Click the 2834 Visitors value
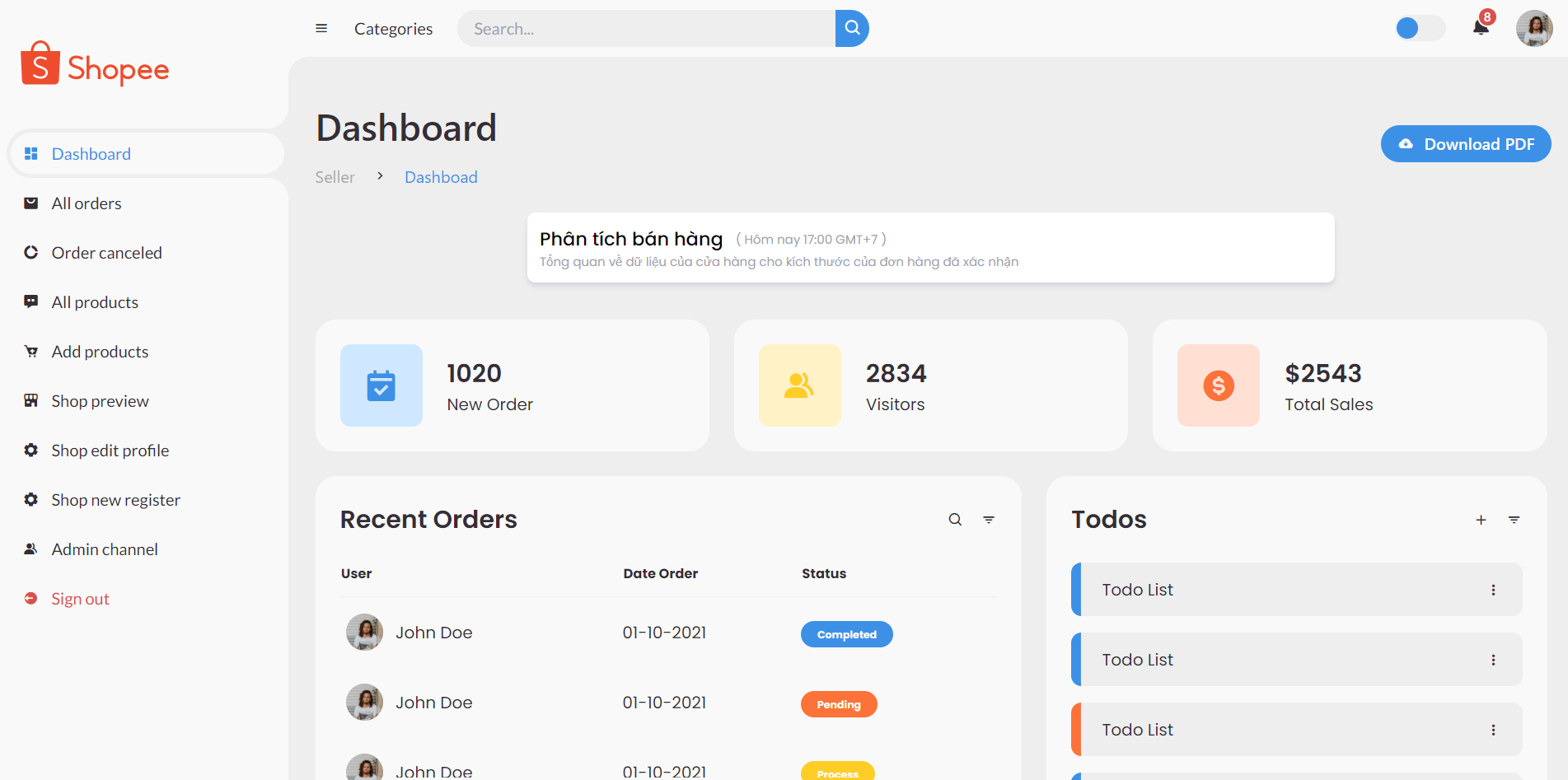Image resolution: width=1568 pixels, height=780 pixels. (x=896, y=373)
